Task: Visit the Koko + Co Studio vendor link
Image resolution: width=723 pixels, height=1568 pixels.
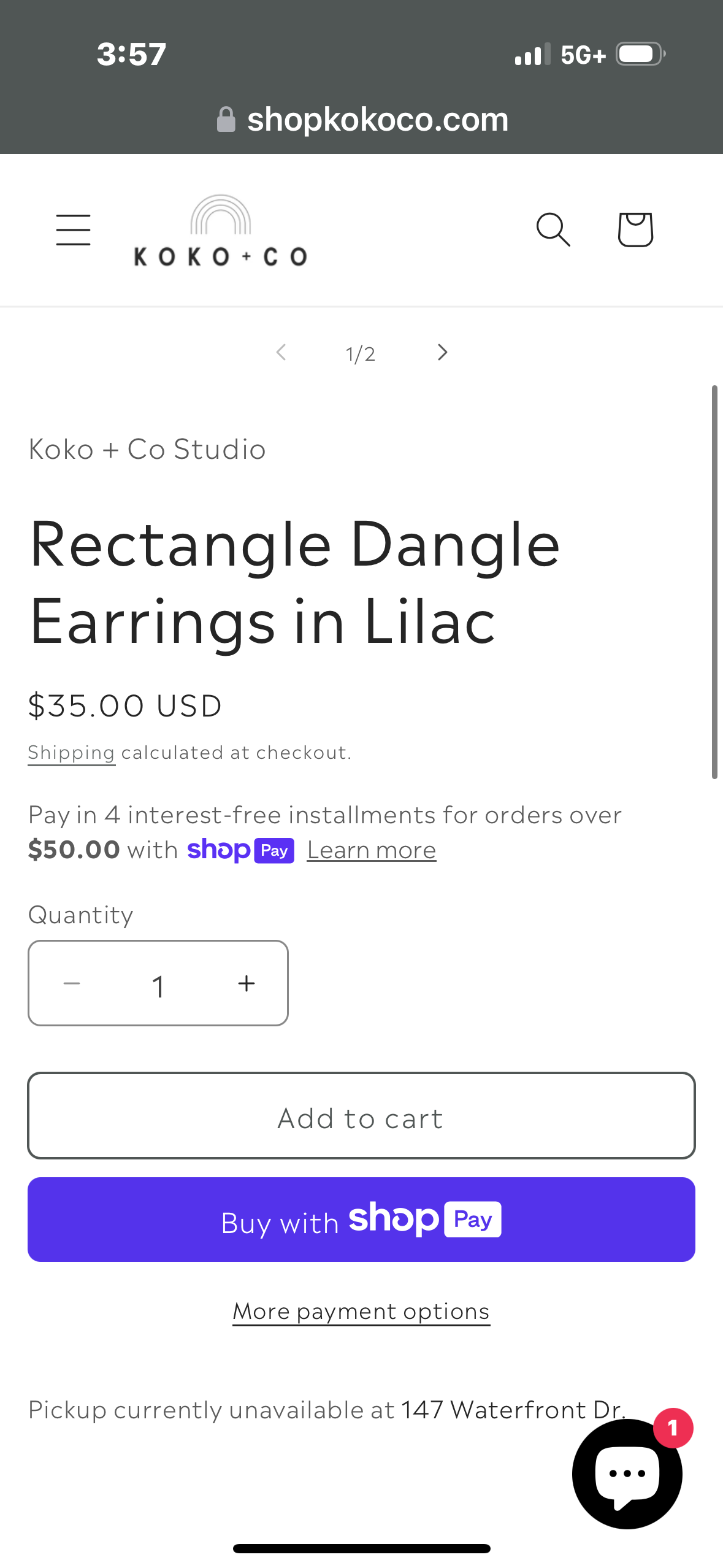Action: 147,448
